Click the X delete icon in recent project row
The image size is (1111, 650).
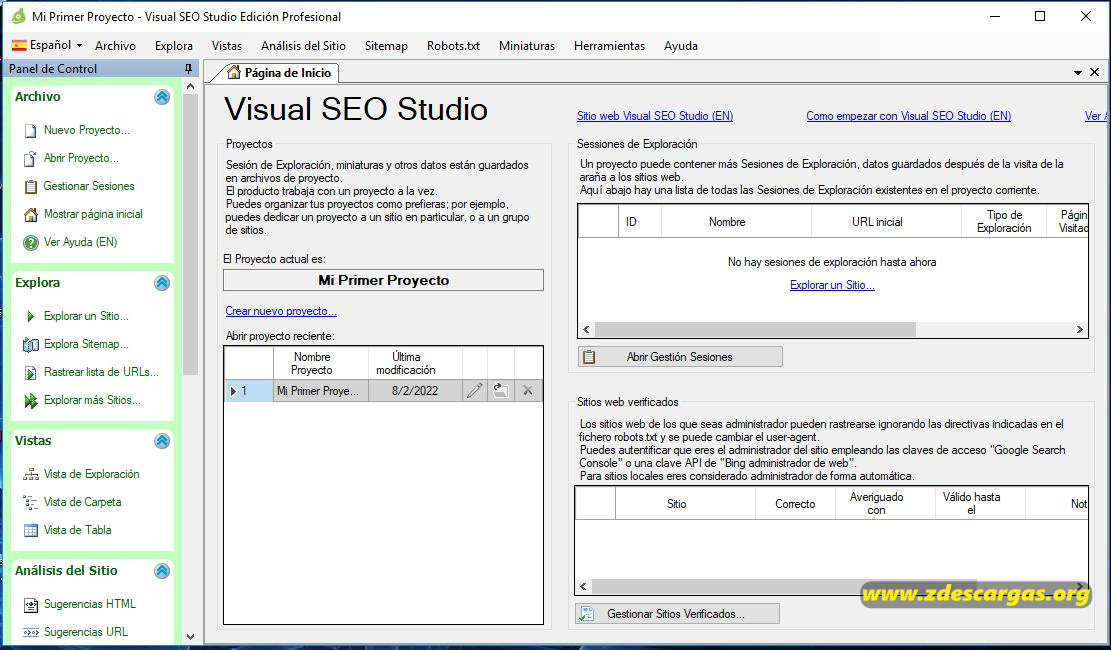528,391
